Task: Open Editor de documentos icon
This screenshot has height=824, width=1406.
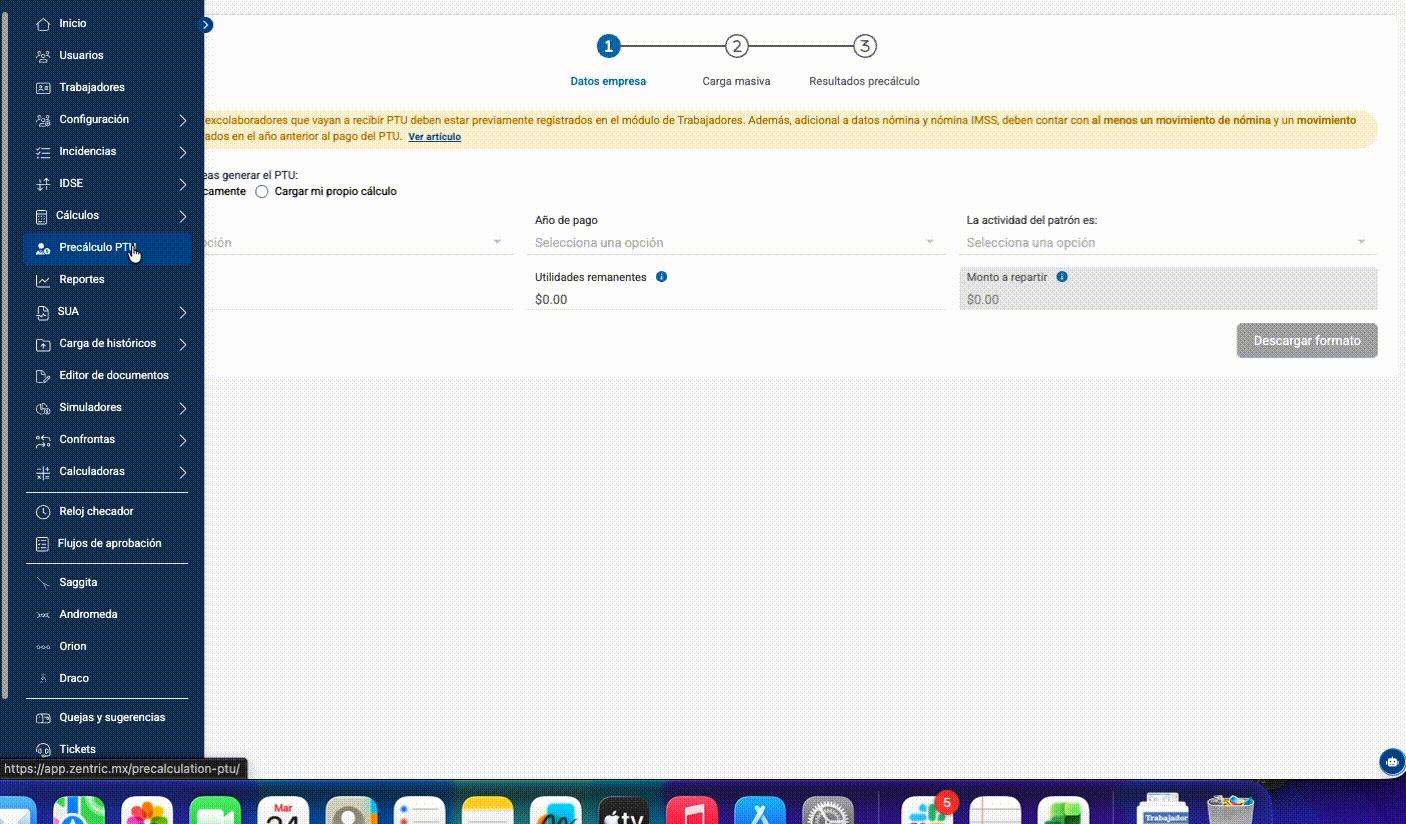Action: (x=42, y=376)
